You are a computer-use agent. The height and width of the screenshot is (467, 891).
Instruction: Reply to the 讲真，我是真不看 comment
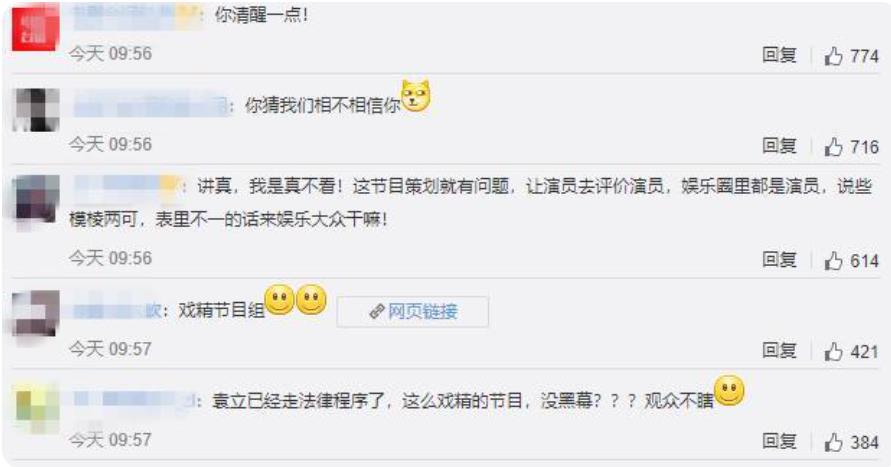(x=779, y=260)
